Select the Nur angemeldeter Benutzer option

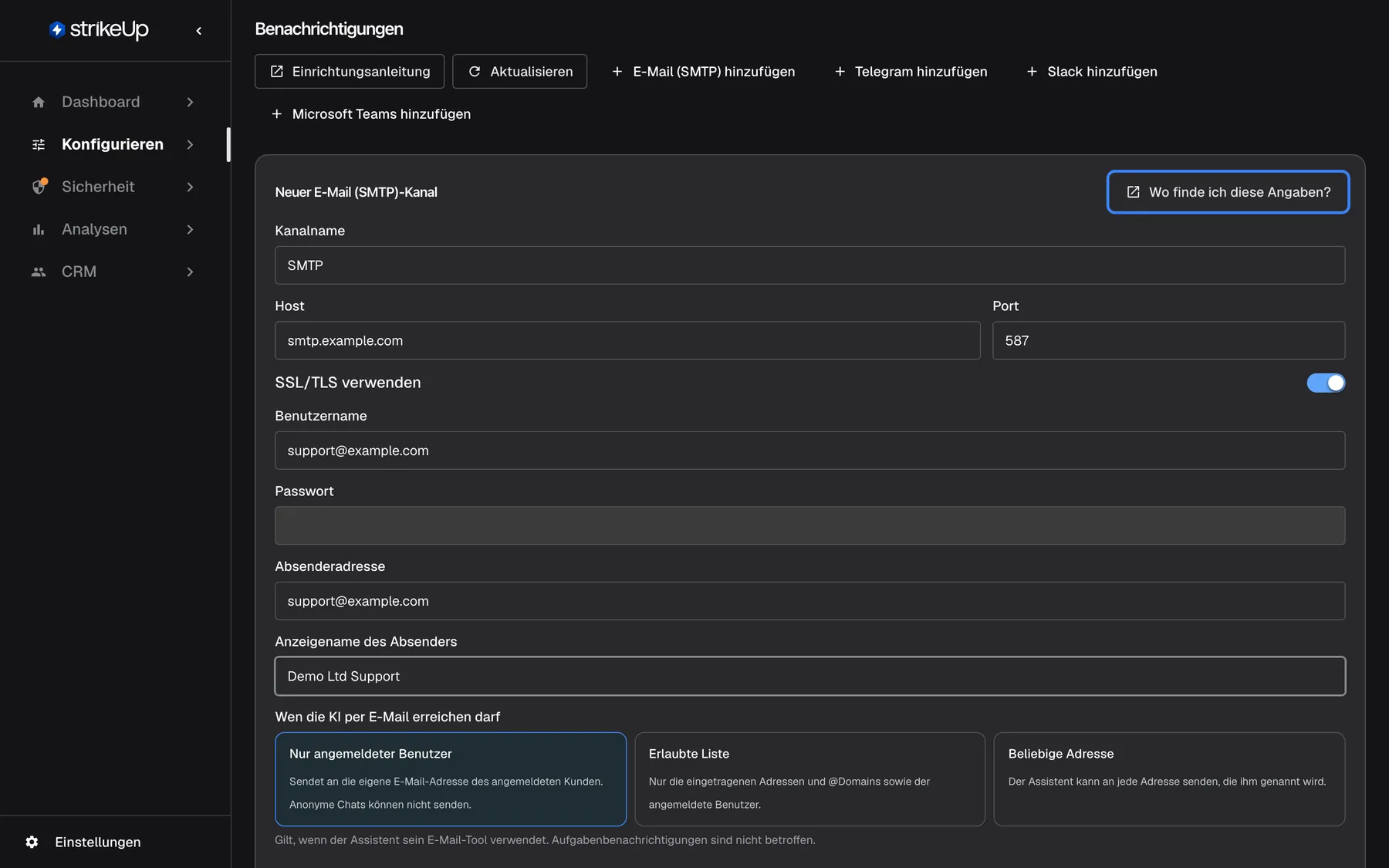pos(451,779)
